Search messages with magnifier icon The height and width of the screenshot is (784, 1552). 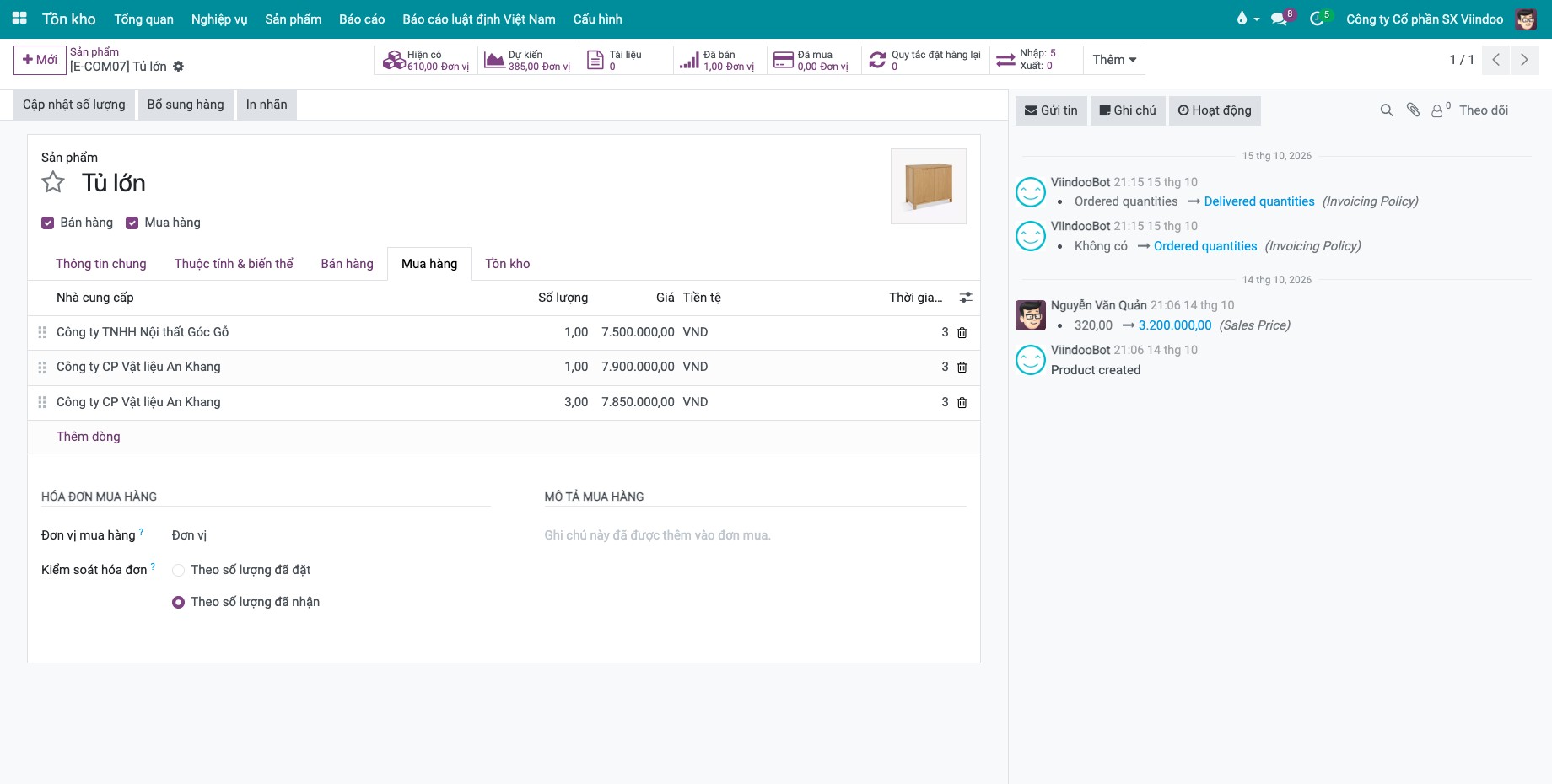(1386, 110)
